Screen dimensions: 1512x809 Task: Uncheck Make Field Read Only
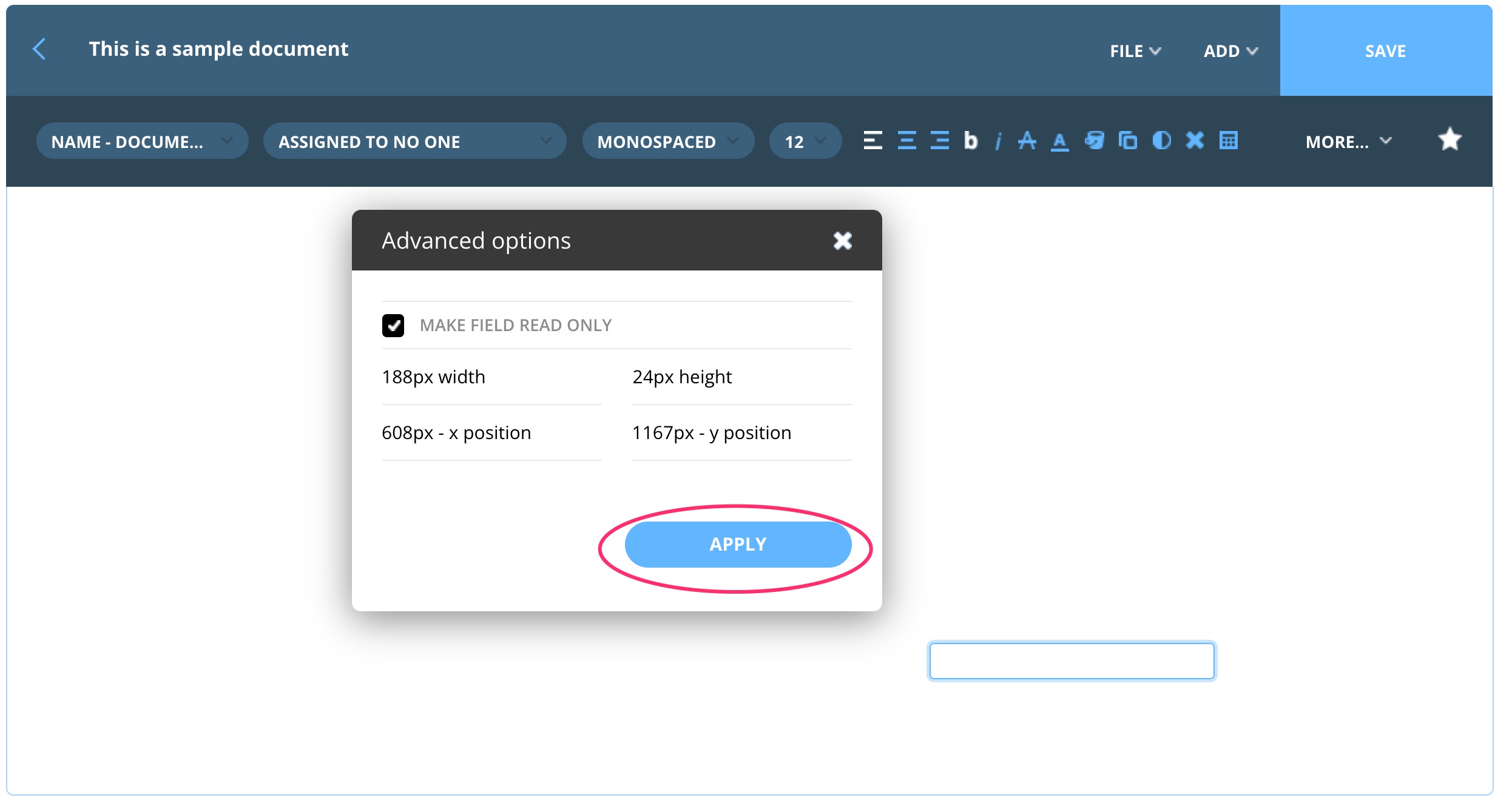[x=394, y=325]
